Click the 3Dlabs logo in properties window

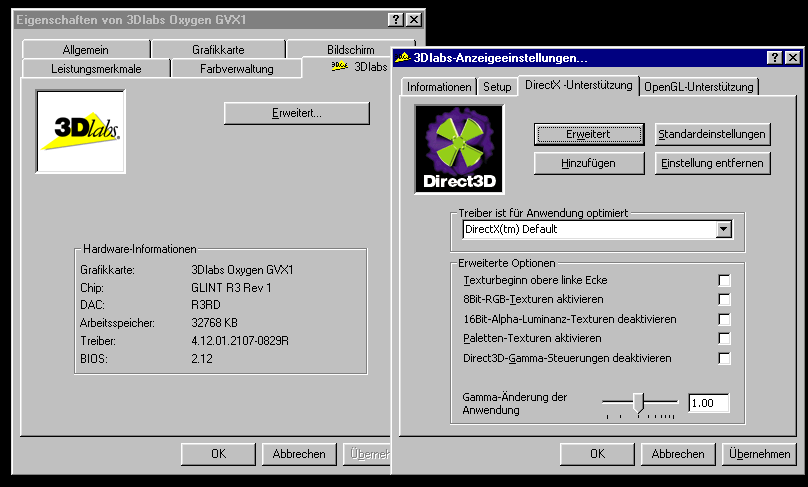click(80, 131)
